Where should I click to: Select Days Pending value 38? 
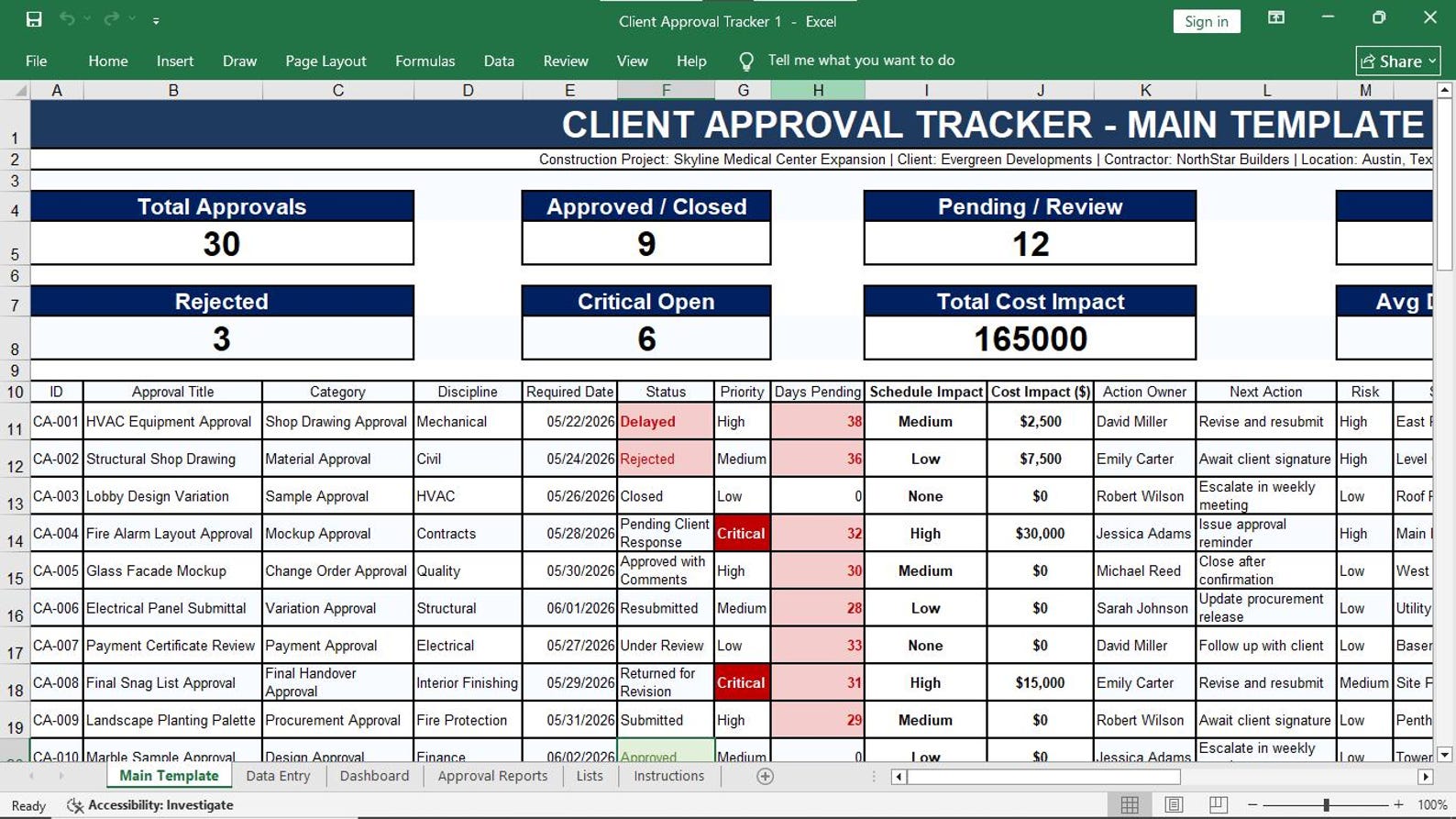pos(818,422)
